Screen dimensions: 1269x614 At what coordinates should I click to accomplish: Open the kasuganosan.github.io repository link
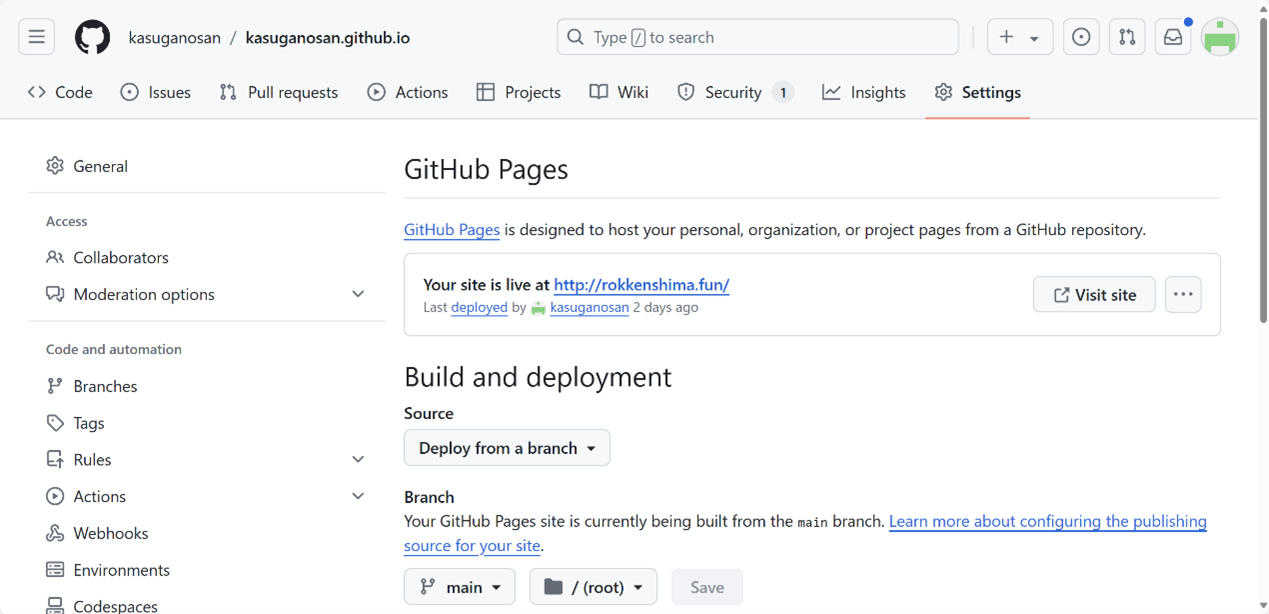327,38
